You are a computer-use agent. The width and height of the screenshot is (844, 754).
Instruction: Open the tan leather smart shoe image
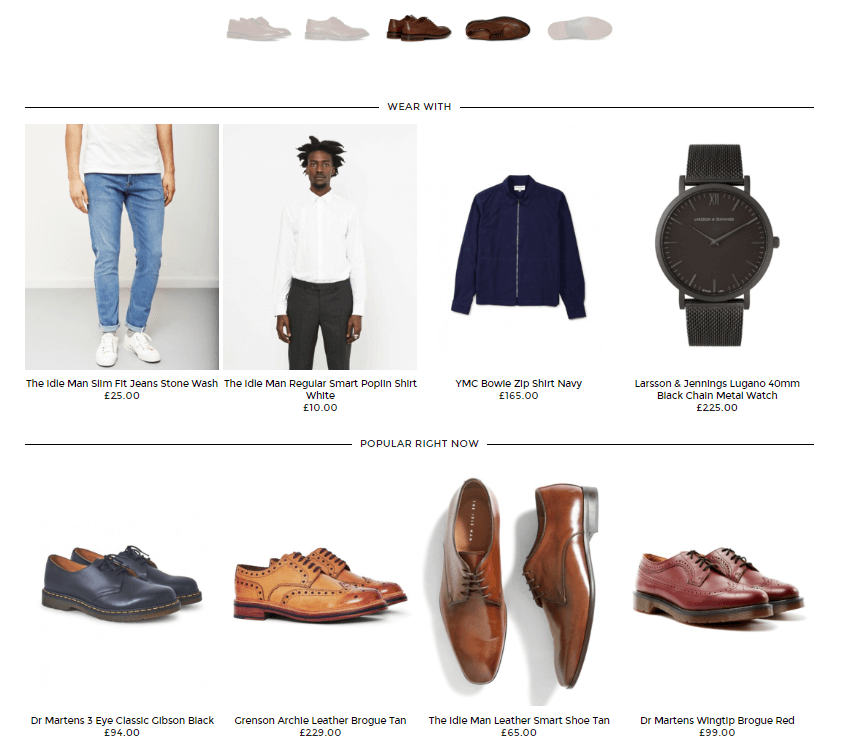[518, 583]
